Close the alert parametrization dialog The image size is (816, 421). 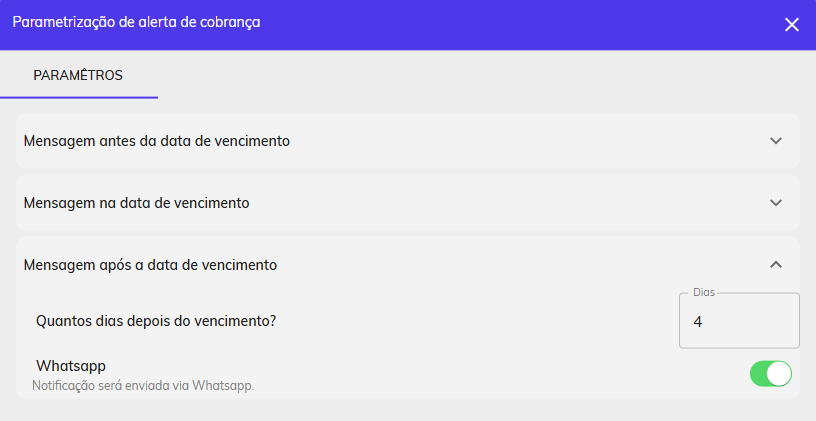(792, 24)
